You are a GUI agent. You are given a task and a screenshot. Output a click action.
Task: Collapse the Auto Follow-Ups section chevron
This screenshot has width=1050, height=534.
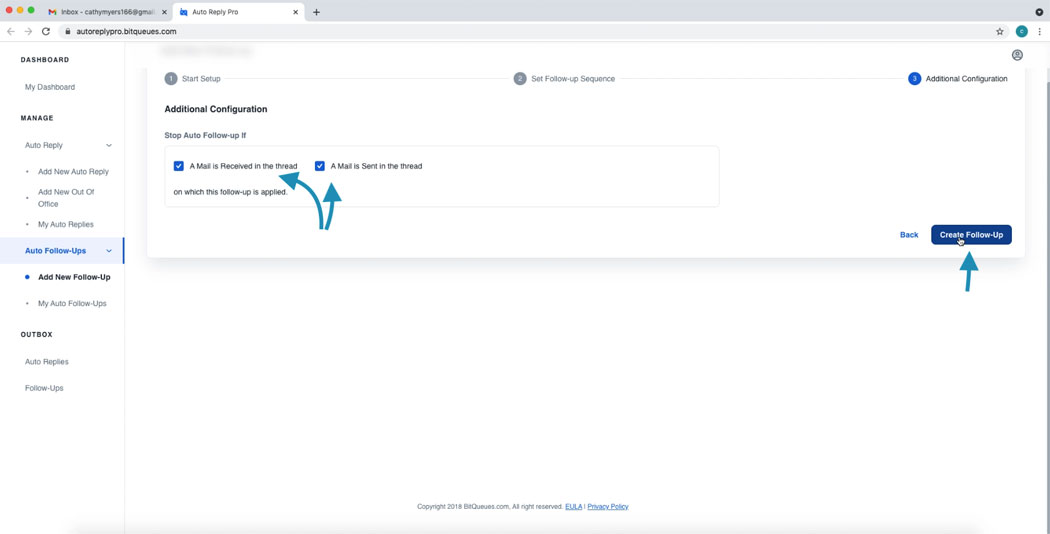coord(109,251)
